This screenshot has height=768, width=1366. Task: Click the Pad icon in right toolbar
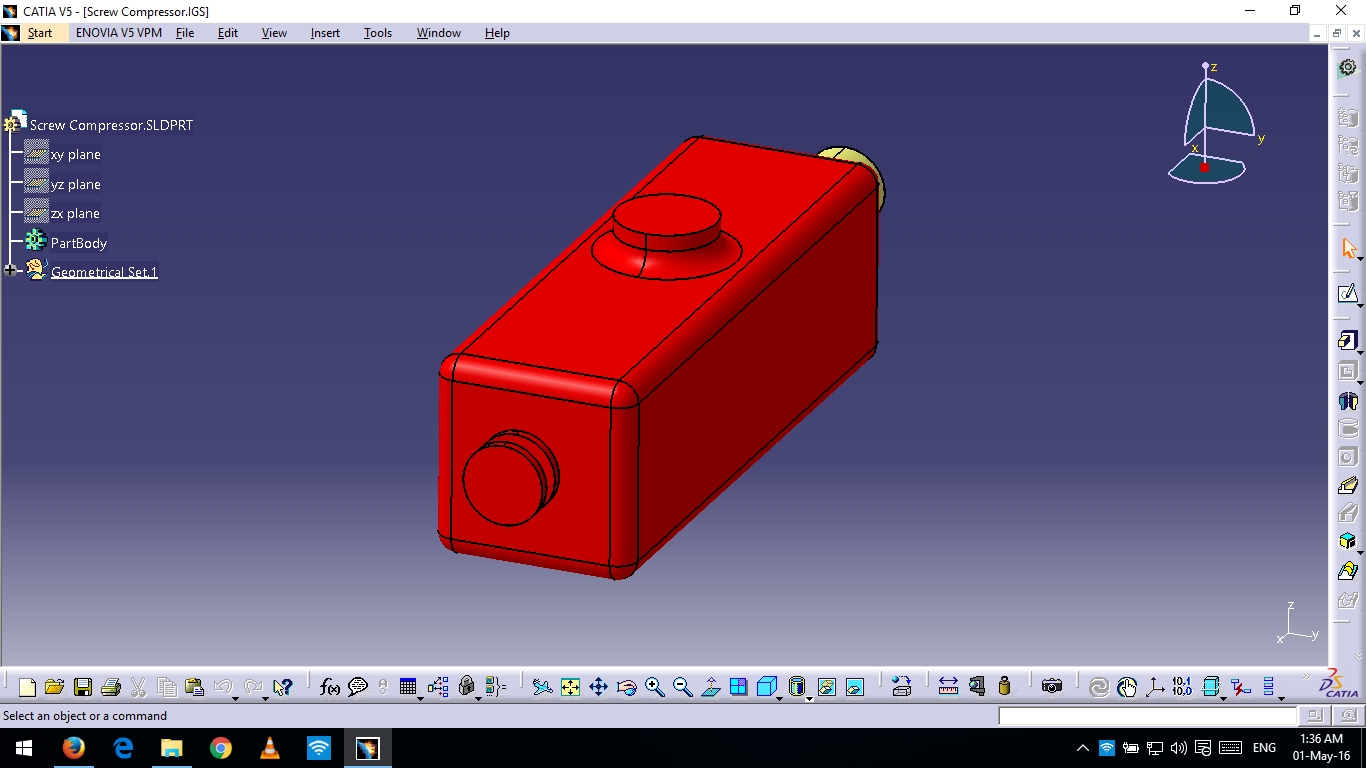tap(1347, 341)
